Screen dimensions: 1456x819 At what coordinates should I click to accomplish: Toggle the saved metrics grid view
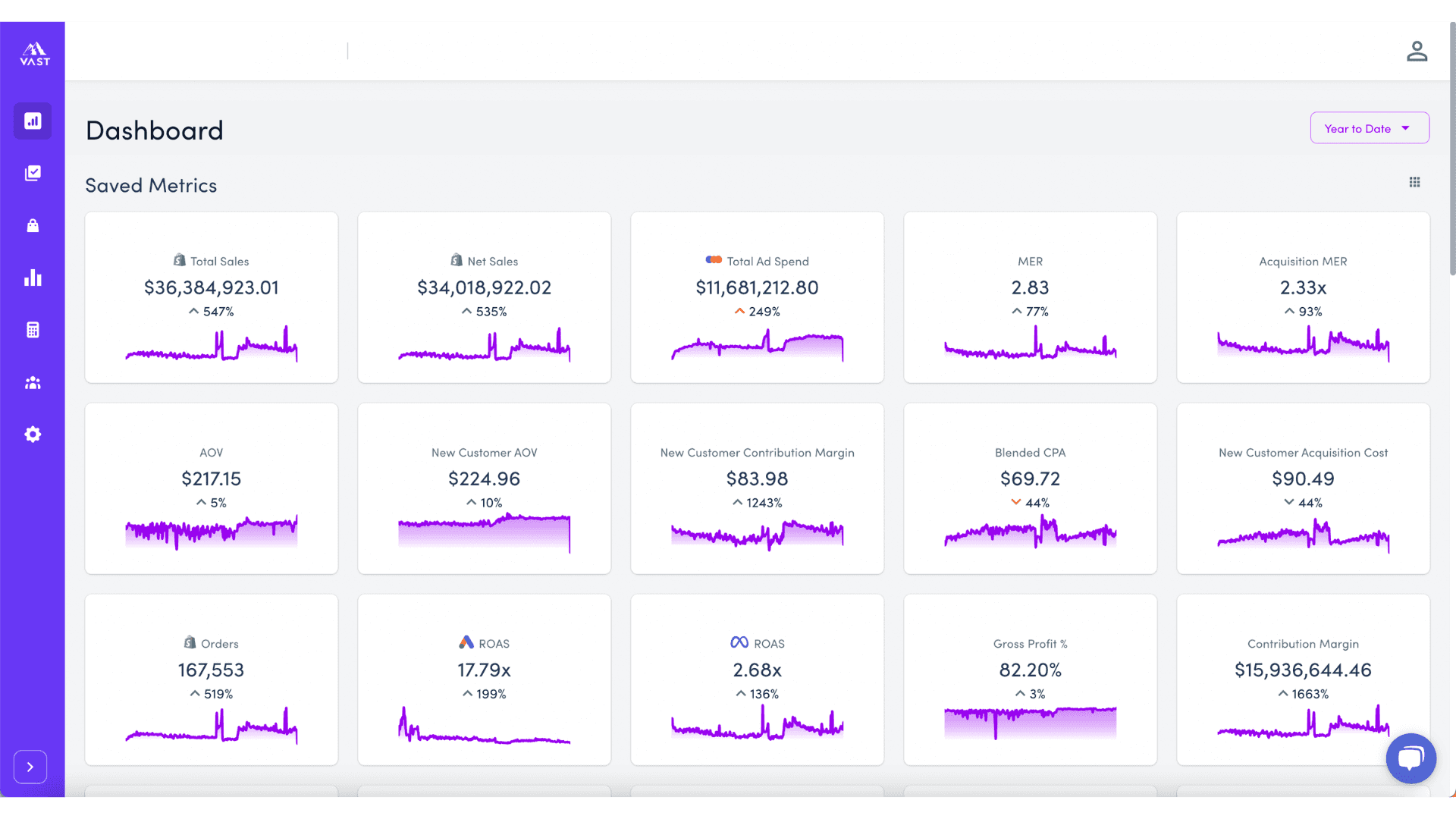[x=1414, y=182]
